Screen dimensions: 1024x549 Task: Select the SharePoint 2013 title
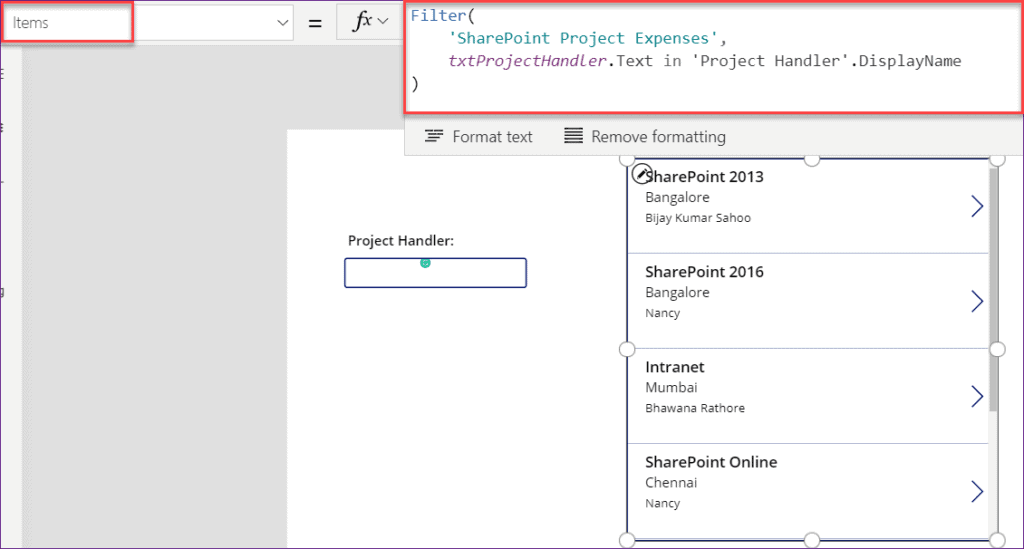(x=704, y=177)
